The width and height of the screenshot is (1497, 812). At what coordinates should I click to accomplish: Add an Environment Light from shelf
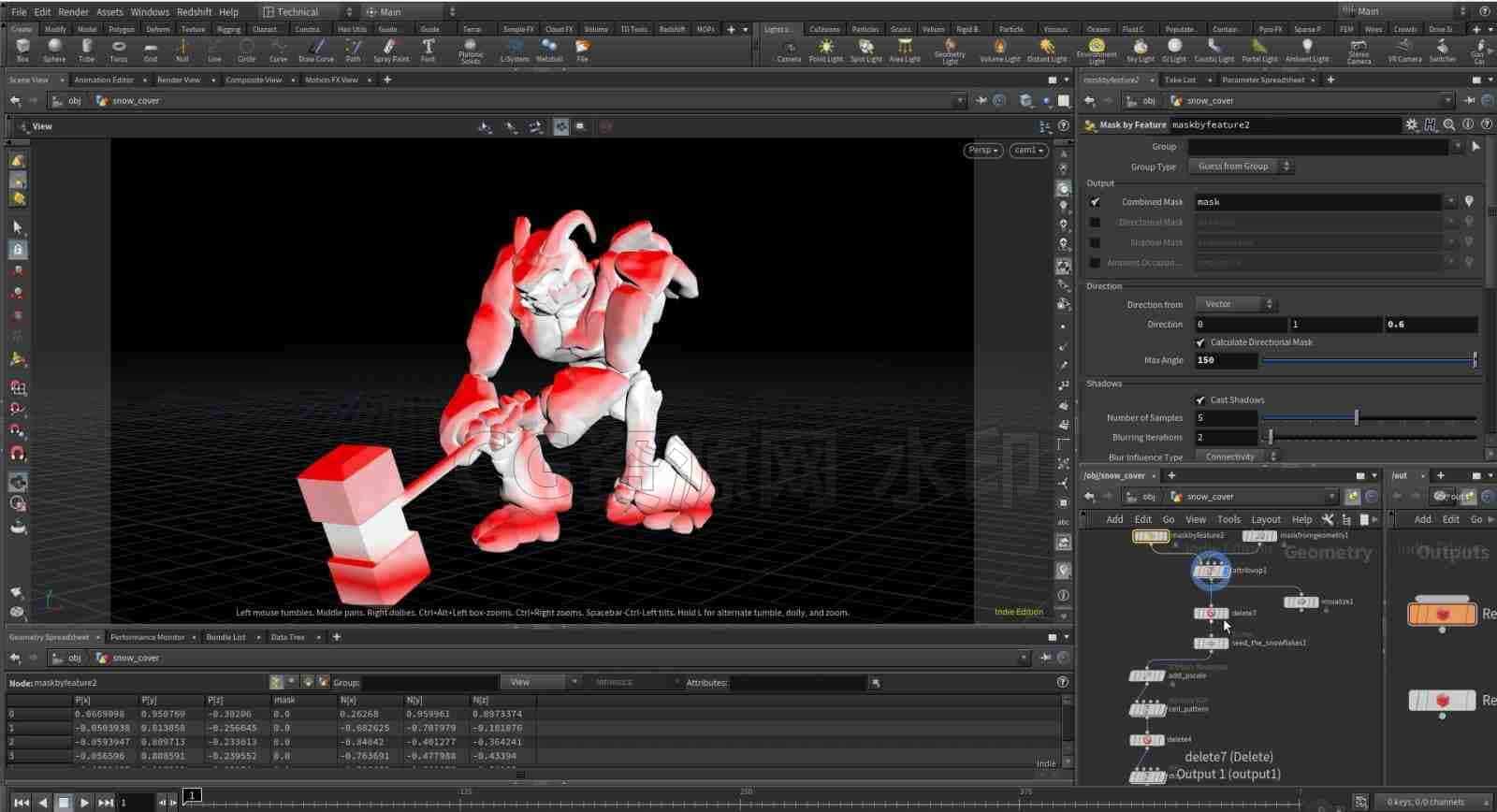(x=1097, y=51)
